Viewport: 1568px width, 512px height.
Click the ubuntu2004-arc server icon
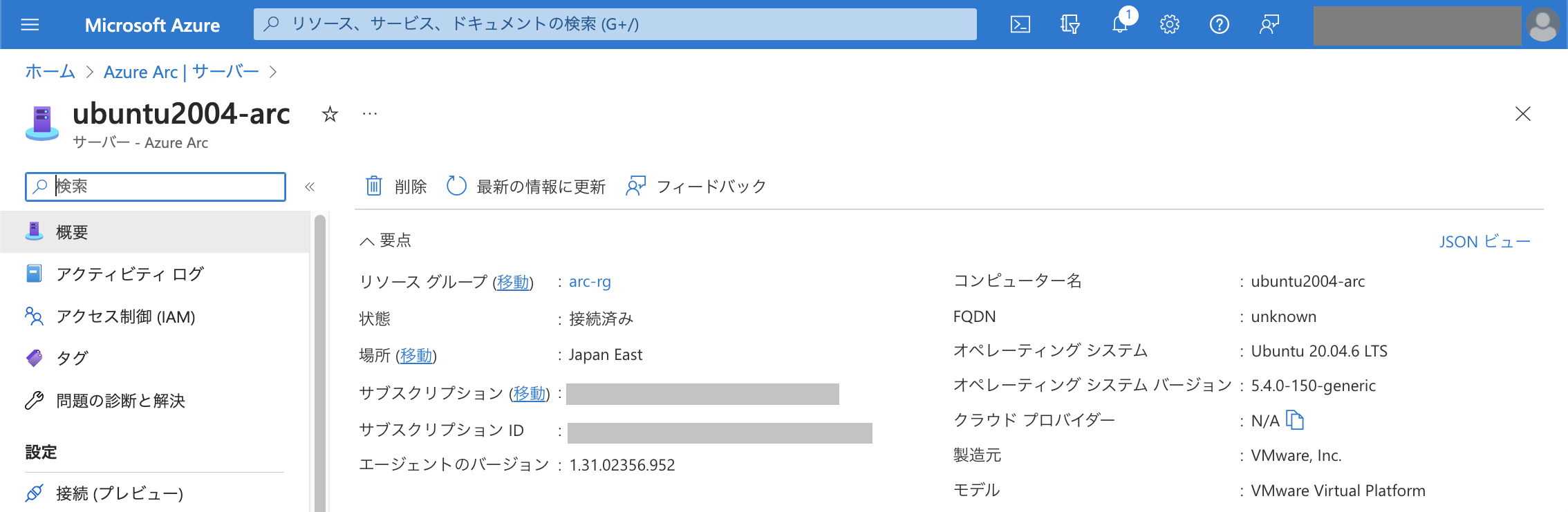point(42,123)
